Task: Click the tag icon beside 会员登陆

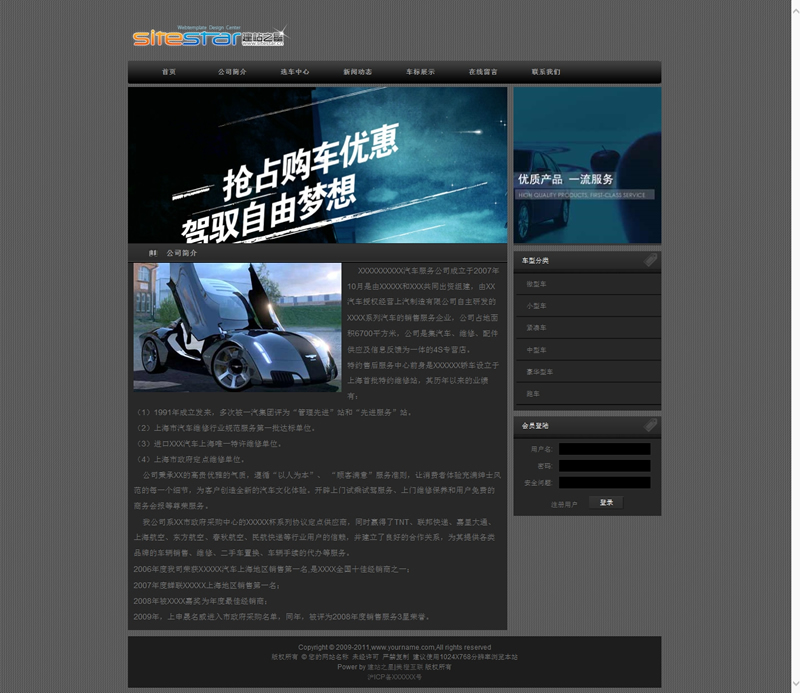Action: 650,426
